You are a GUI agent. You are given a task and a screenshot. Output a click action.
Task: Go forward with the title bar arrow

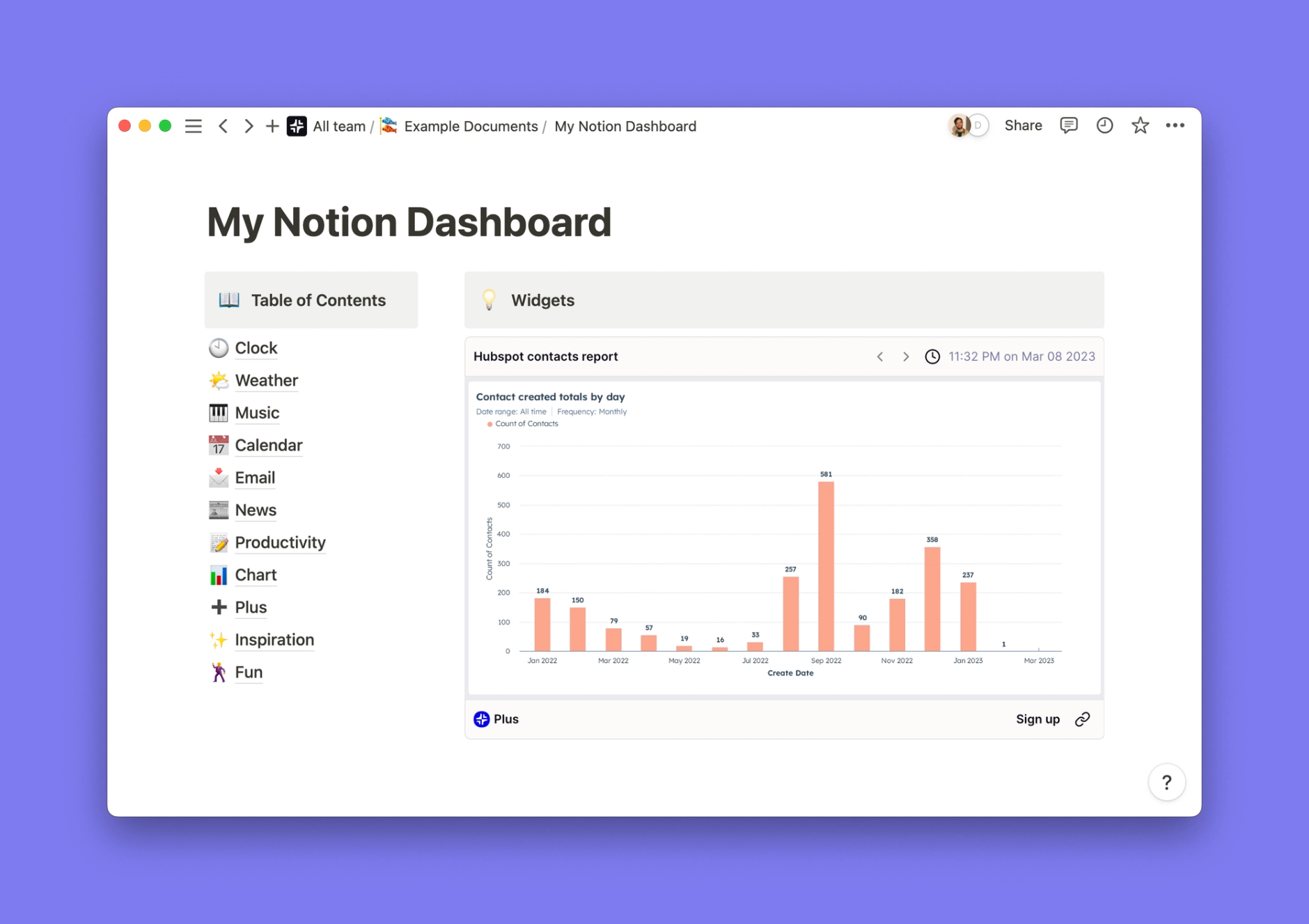[x=248, y=126]
